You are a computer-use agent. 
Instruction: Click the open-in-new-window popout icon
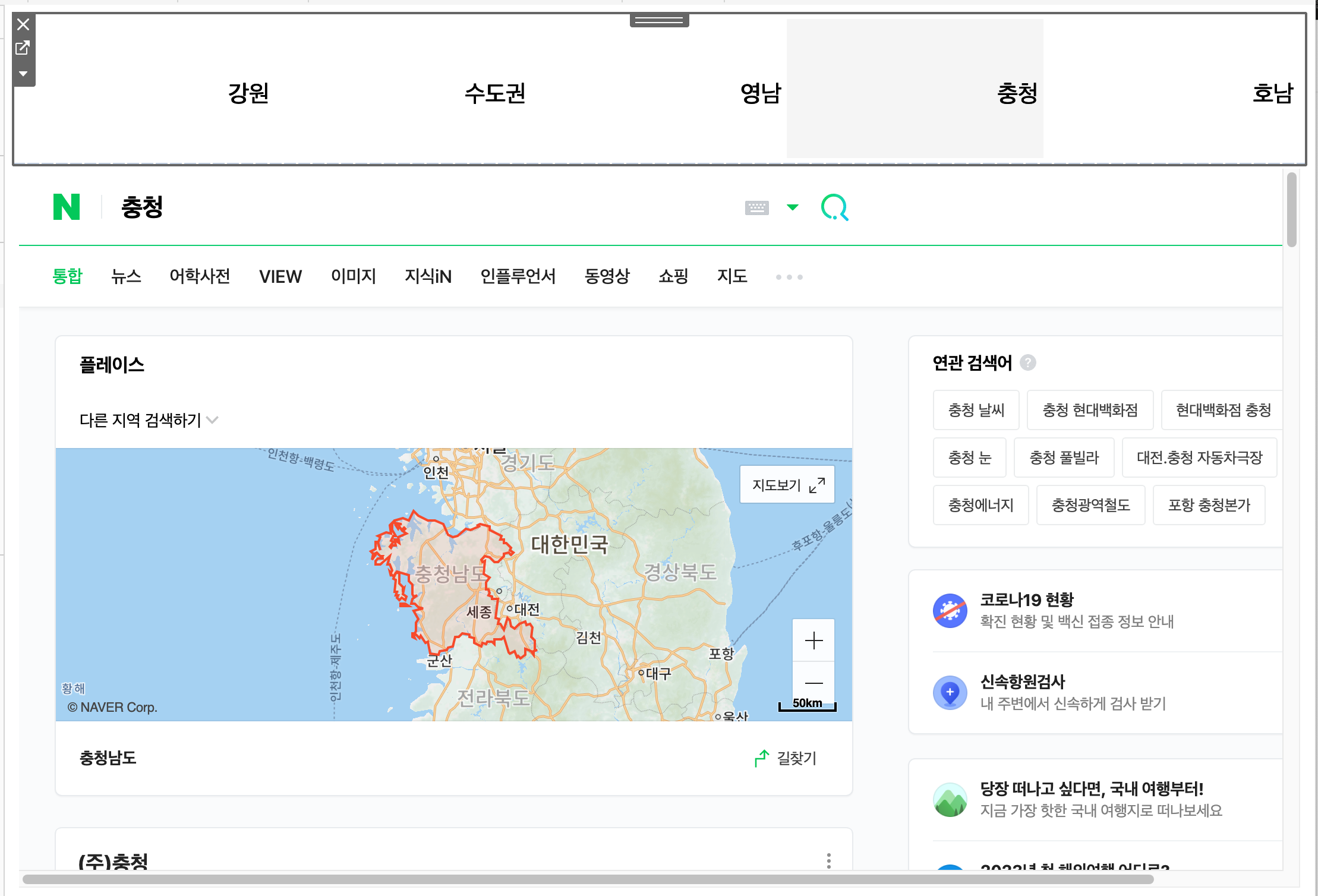(23, 48)
